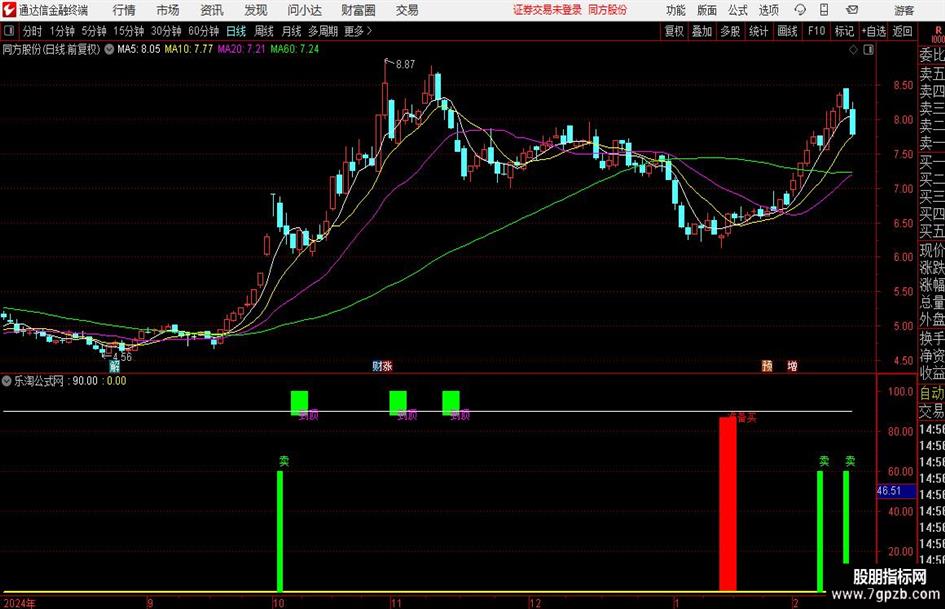Select the 日线 daily period
The image size is (945, 609).
236,31
